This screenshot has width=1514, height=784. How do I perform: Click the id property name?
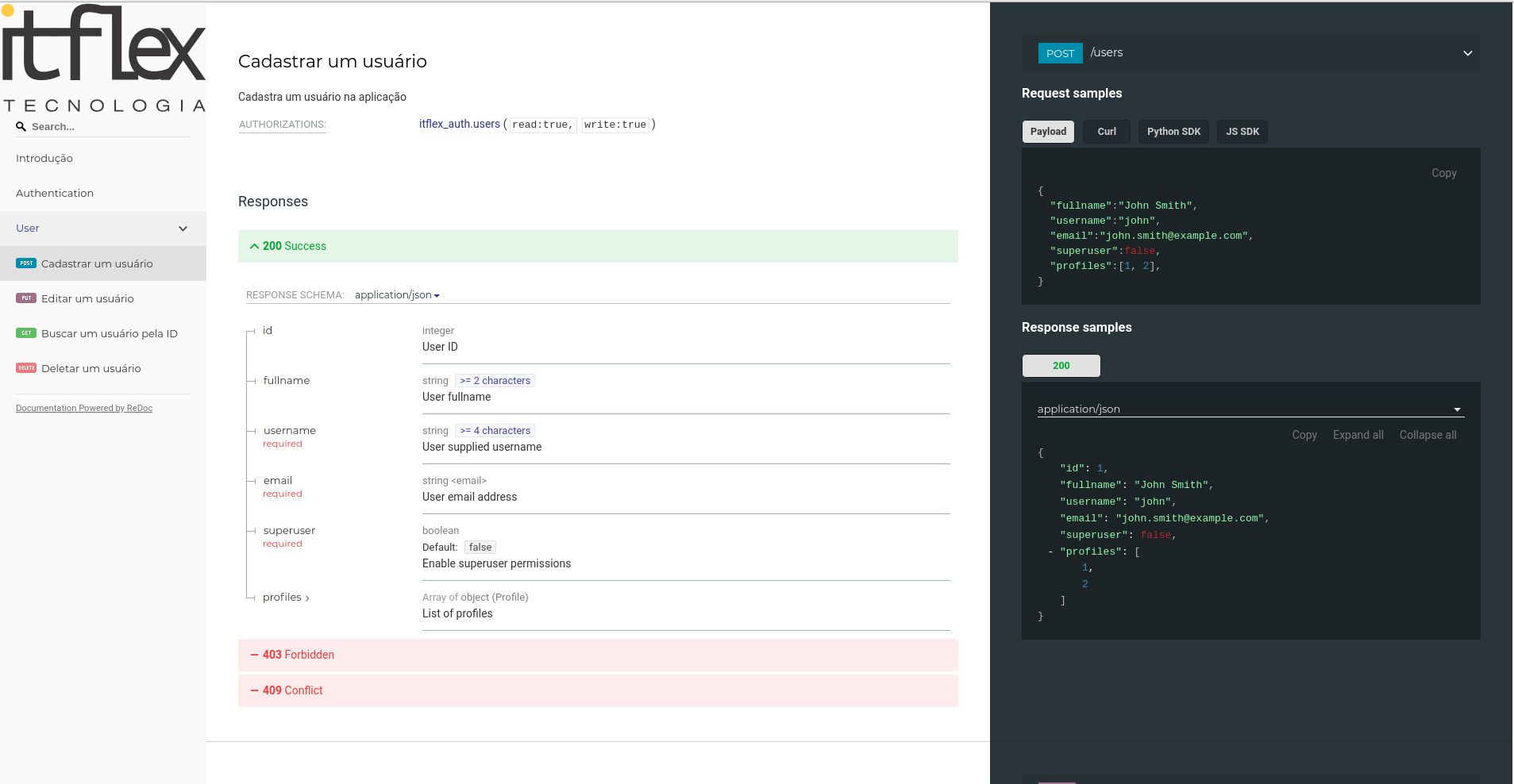point(268,331)
